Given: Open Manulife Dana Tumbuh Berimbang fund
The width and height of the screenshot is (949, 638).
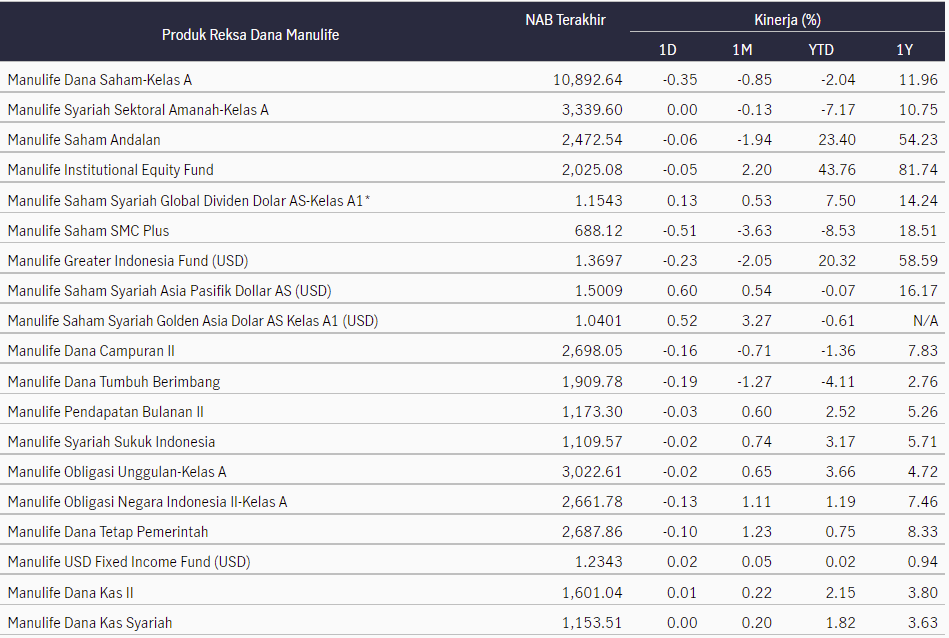Looking at the screenshot, I should point(114,382).
